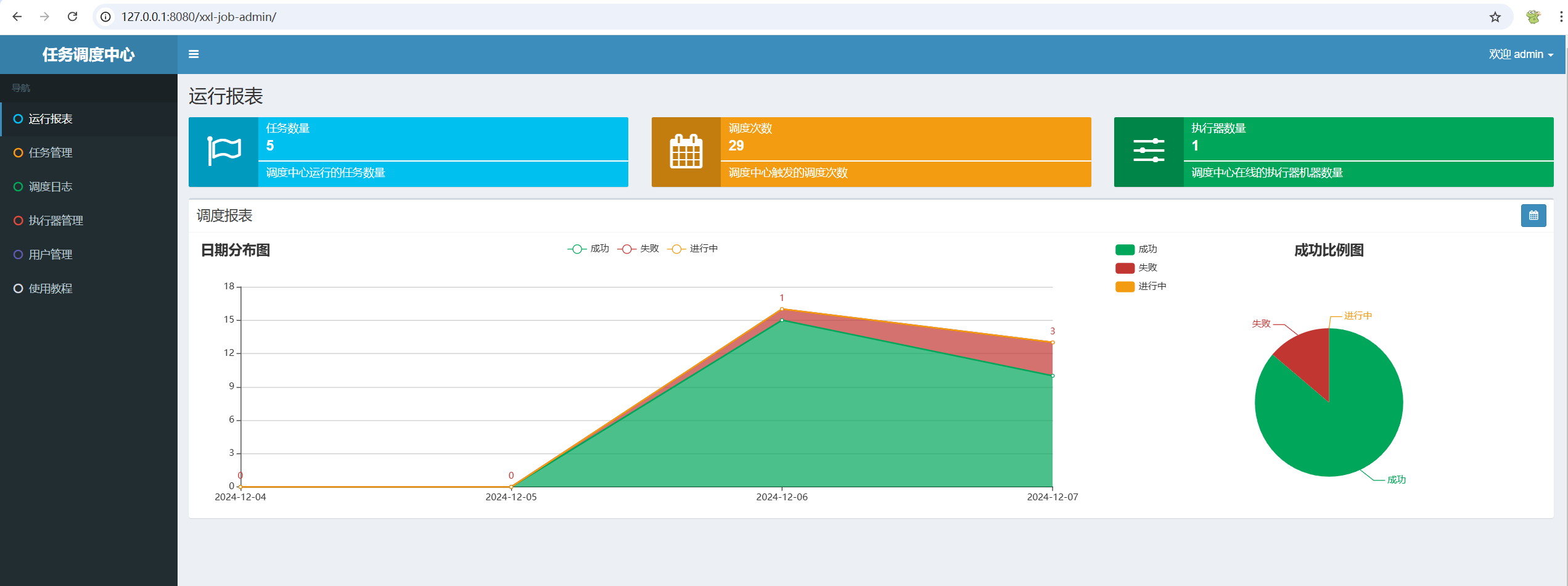Click the white circle icon beside 使用教程

[18, 289]
